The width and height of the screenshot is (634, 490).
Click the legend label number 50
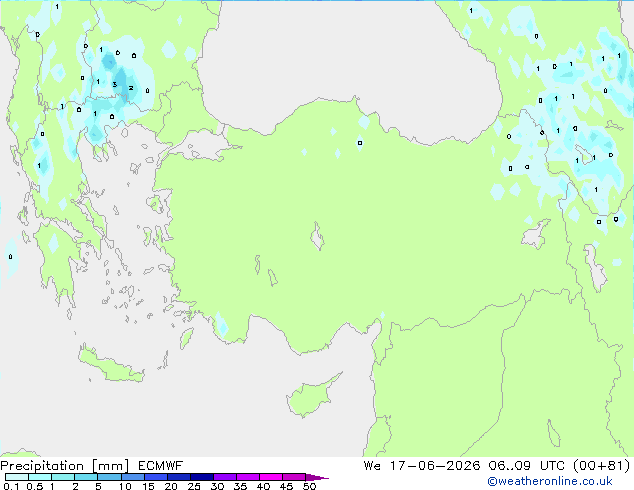tap(309, 486)
